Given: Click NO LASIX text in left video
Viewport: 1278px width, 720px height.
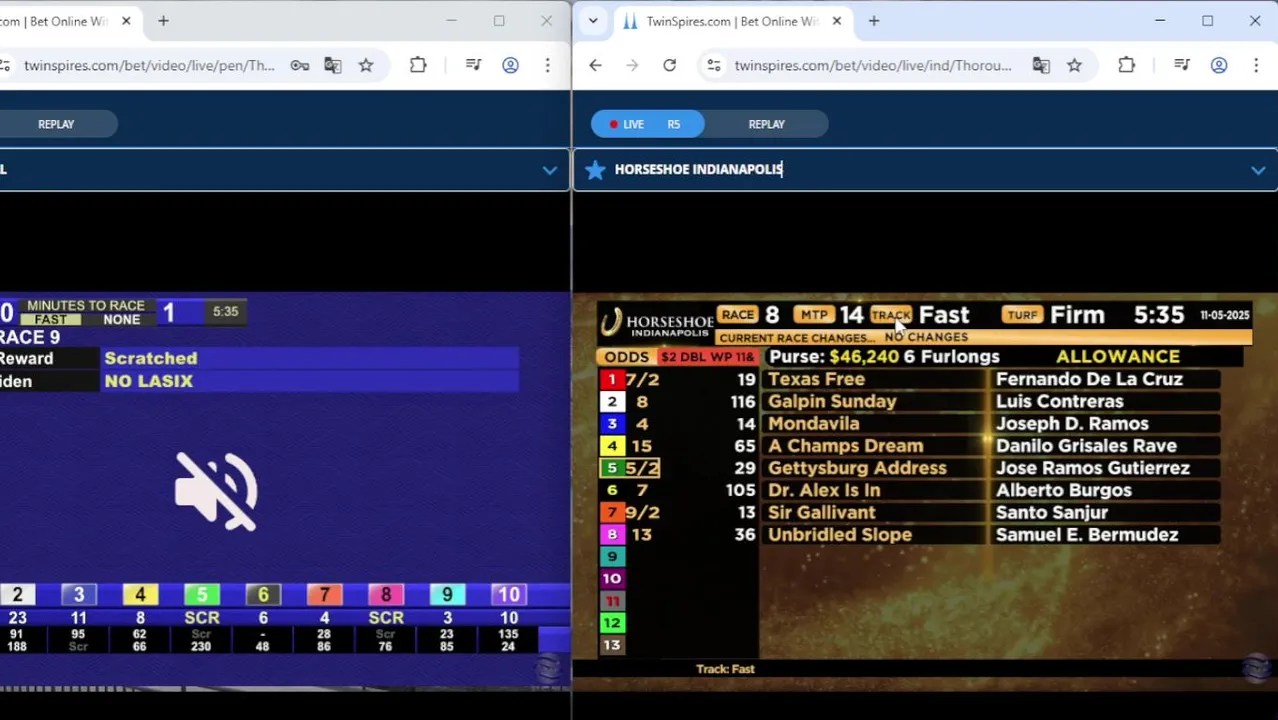Looking at the screenshot, I should pyautogui.click(x=148, y=381).
